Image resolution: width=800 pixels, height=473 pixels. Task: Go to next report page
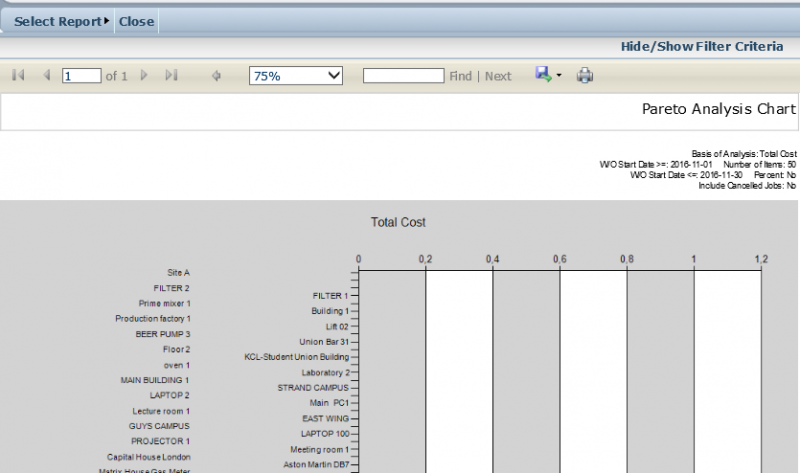tap(144, 75)
